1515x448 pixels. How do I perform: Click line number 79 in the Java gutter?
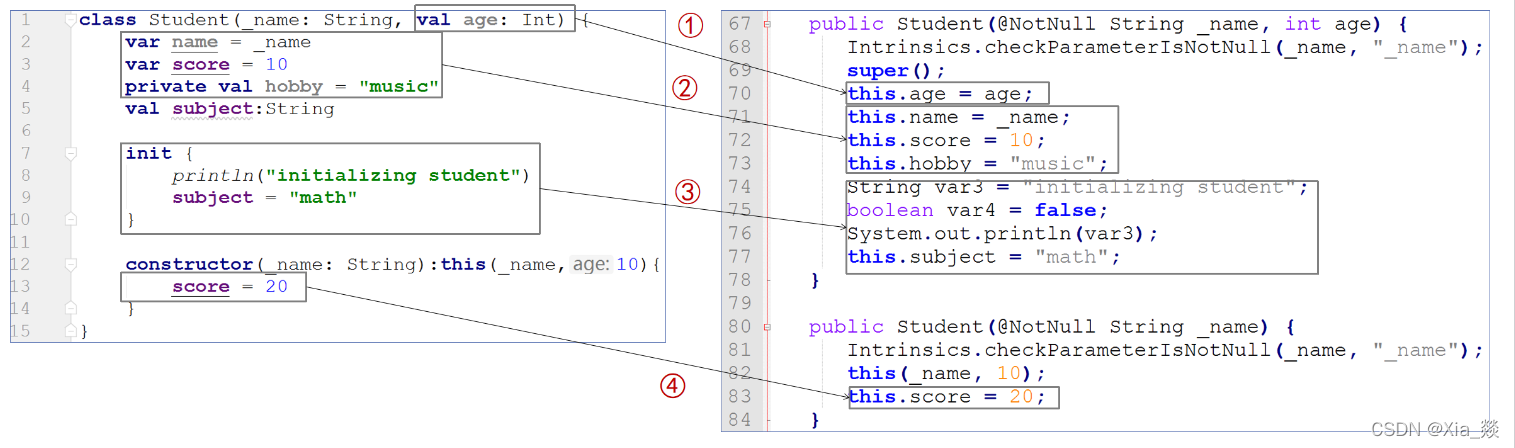tap(740, 302)
